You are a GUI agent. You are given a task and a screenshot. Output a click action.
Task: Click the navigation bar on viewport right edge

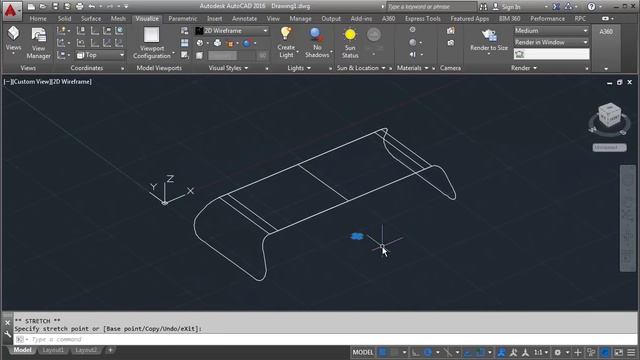[628, 218]
